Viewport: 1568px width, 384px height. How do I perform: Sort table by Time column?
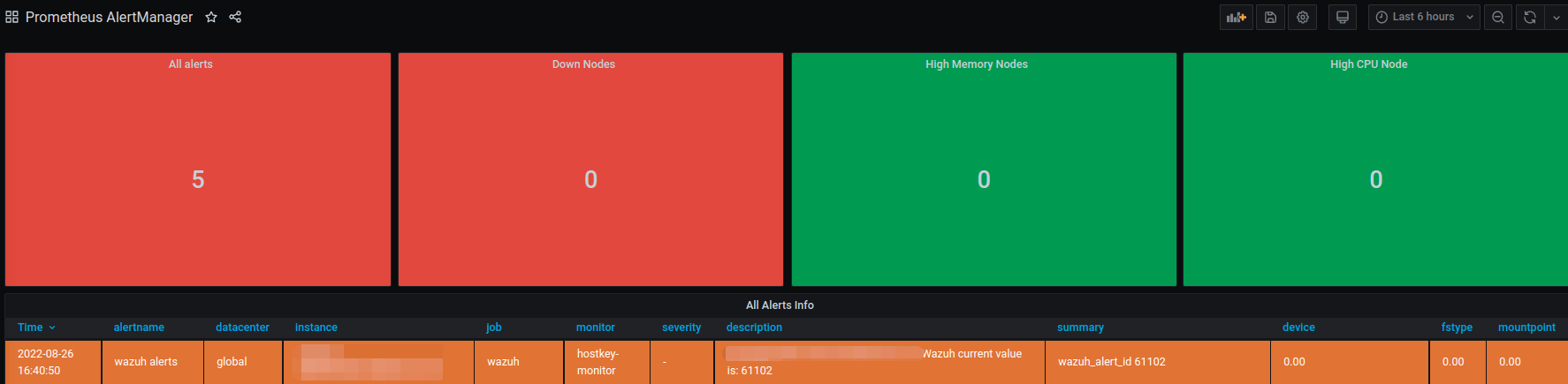click(x=31, y=328)
